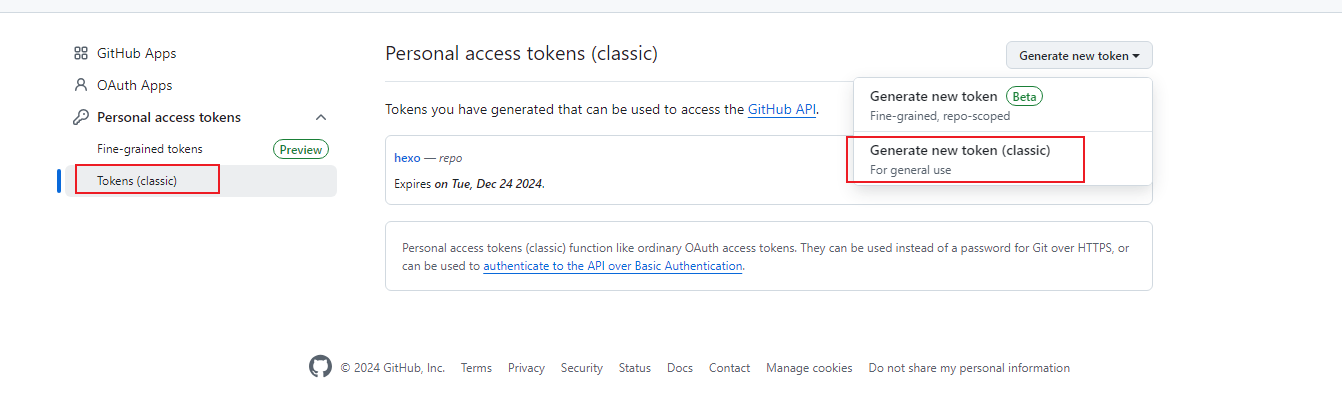
Task: Open the hexo token link
Action: (407, 158)
